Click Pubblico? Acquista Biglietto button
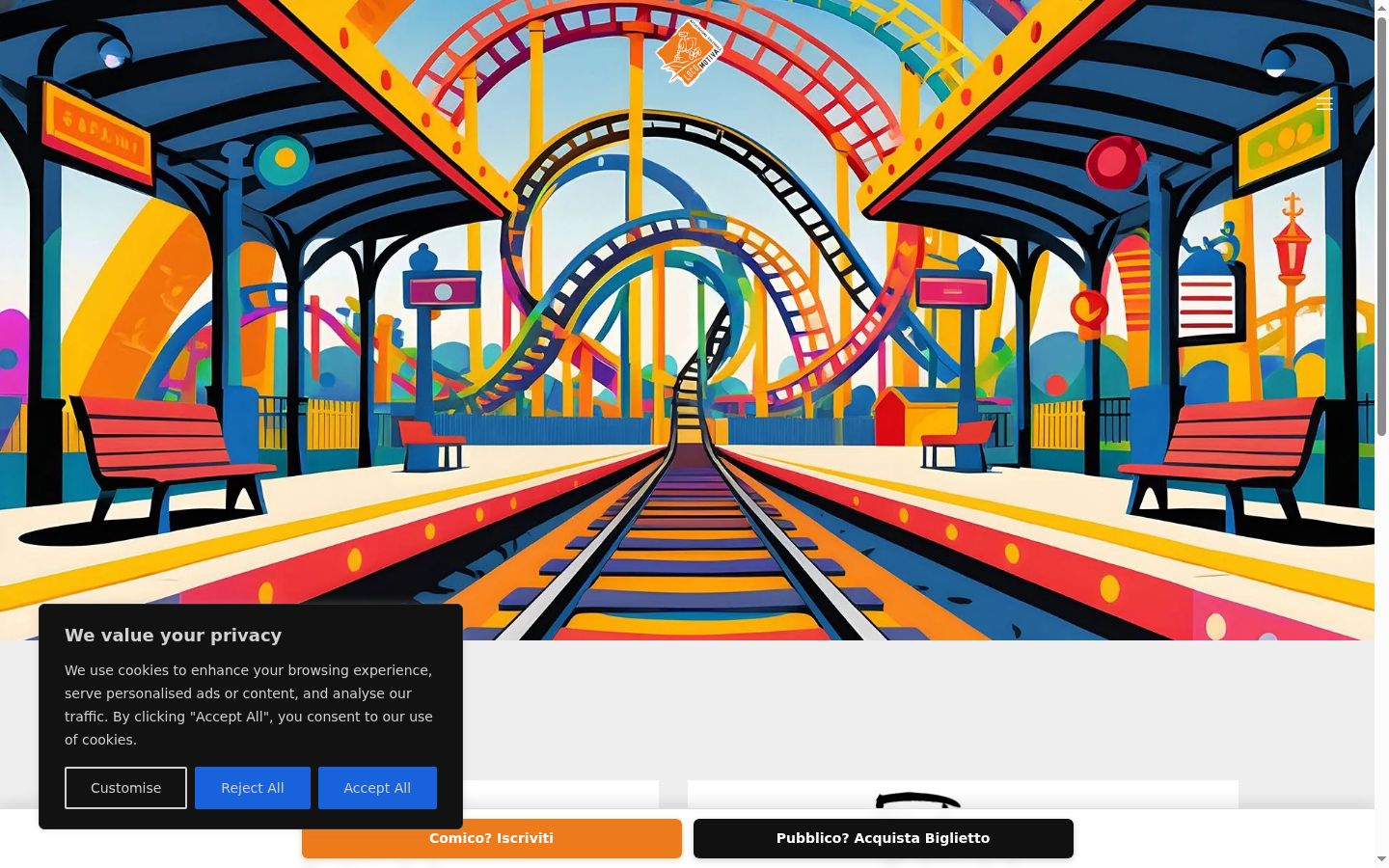Screen dimensions: 1389x868 tap(884, 838)
